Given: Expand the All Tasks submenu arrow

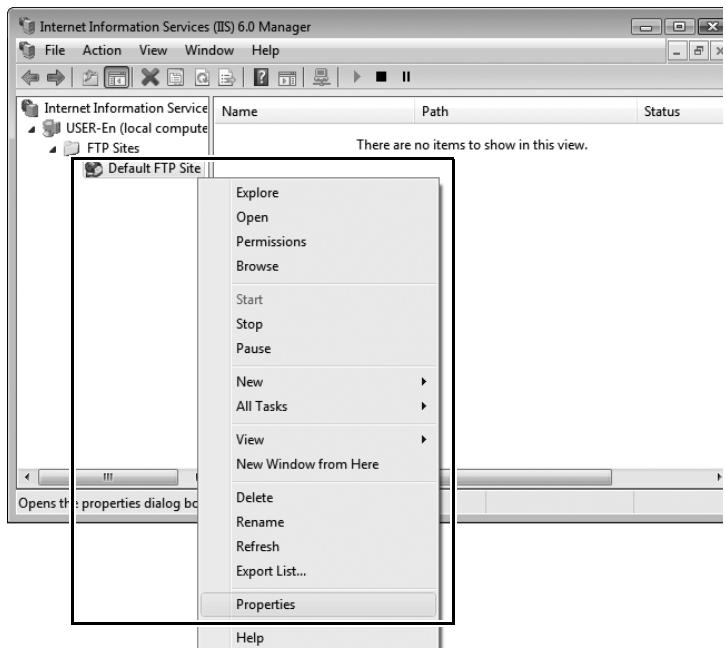Looking at the screenshot, I should [424, 406].
